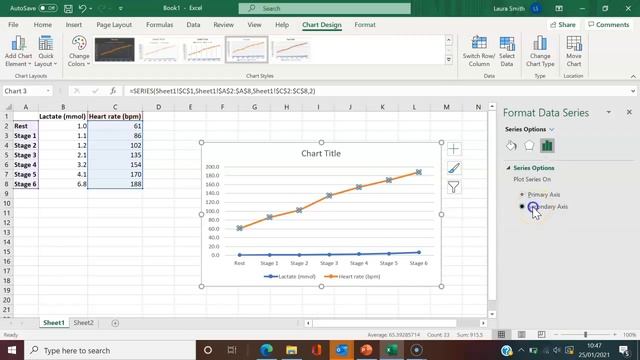Select Secondary Axis radio button
Image resolution: width=640 pixels, height=360 pixels.
coord(522,207)
